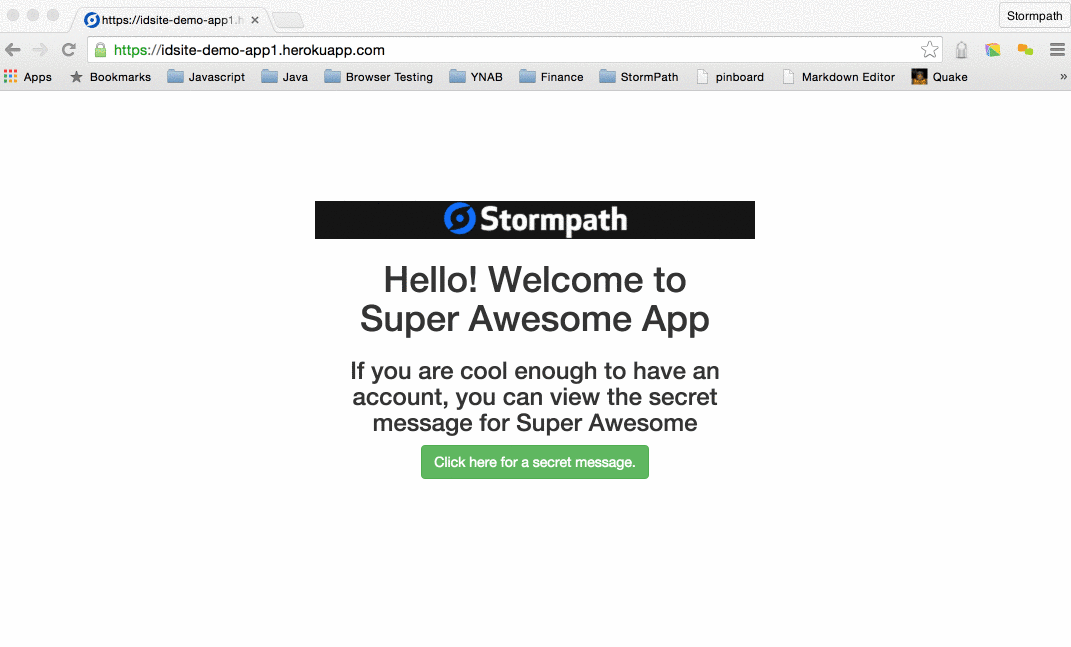Click the gray lock extension icon
This screenshot has height=647, width=1071.
[961, 50]
